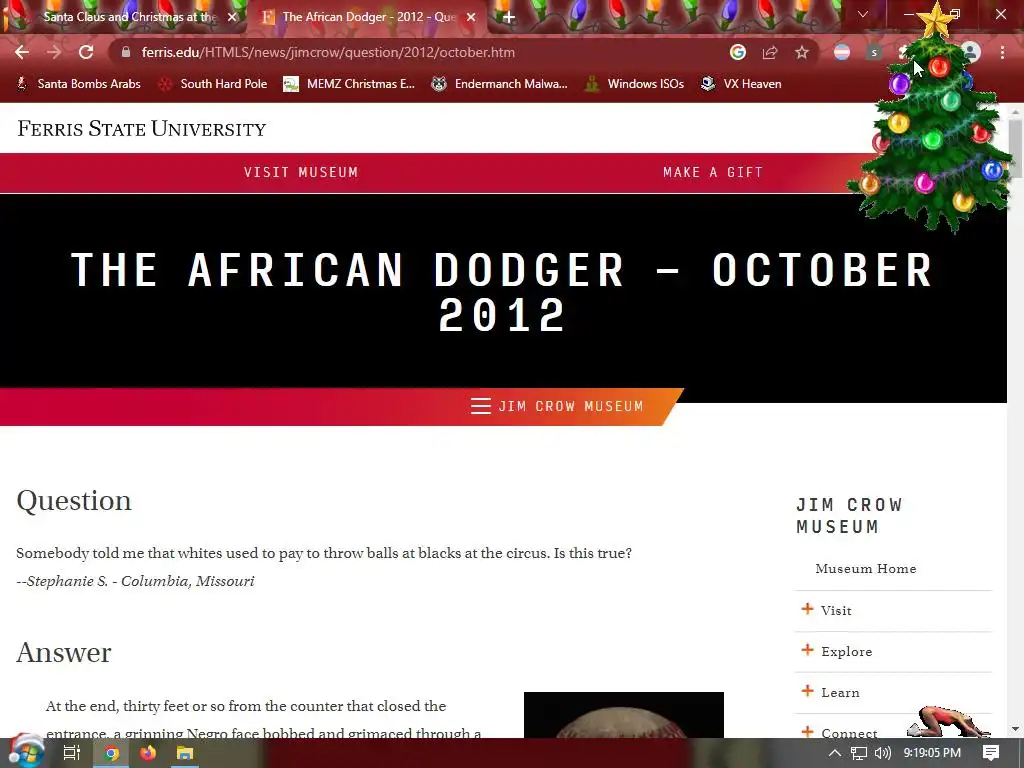This screenshot has width=1024, height=768.
Task: Open Make a Gift in navigation bar
Action: [713, 172]
